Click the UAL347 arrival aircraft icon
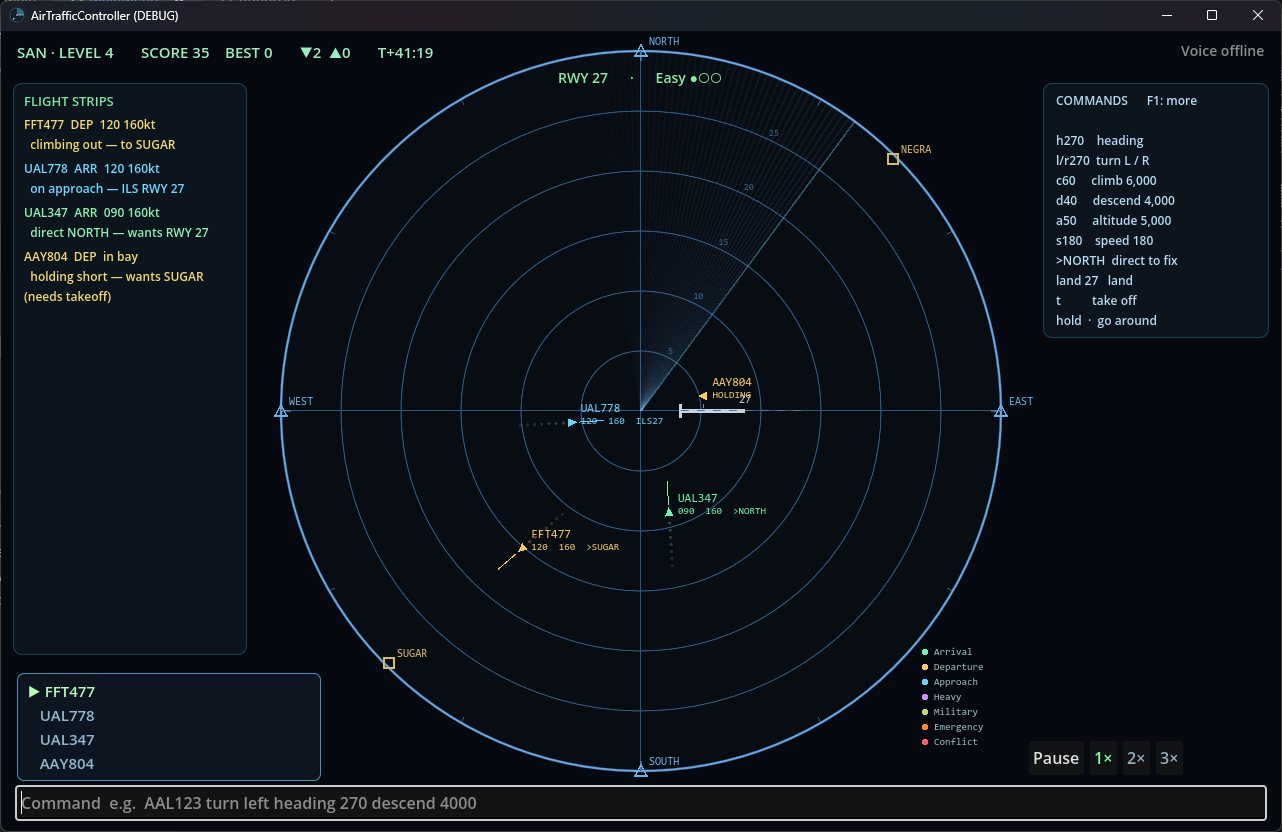This screenshot has height=832, width=1282. 669,512
